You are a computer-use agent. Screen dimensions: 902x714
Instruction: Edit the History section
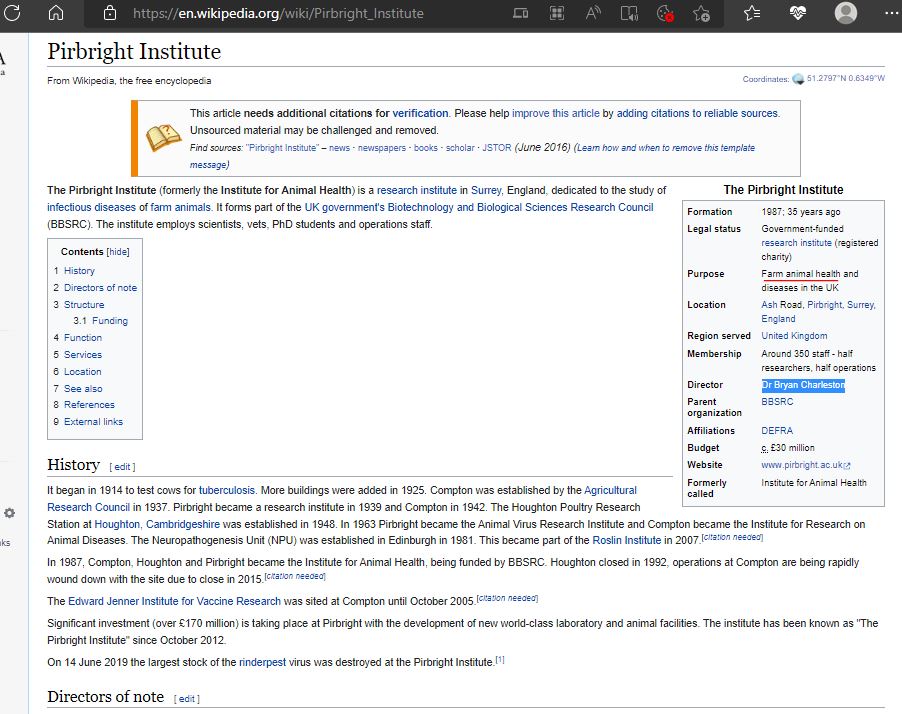(x=123, y=467)
